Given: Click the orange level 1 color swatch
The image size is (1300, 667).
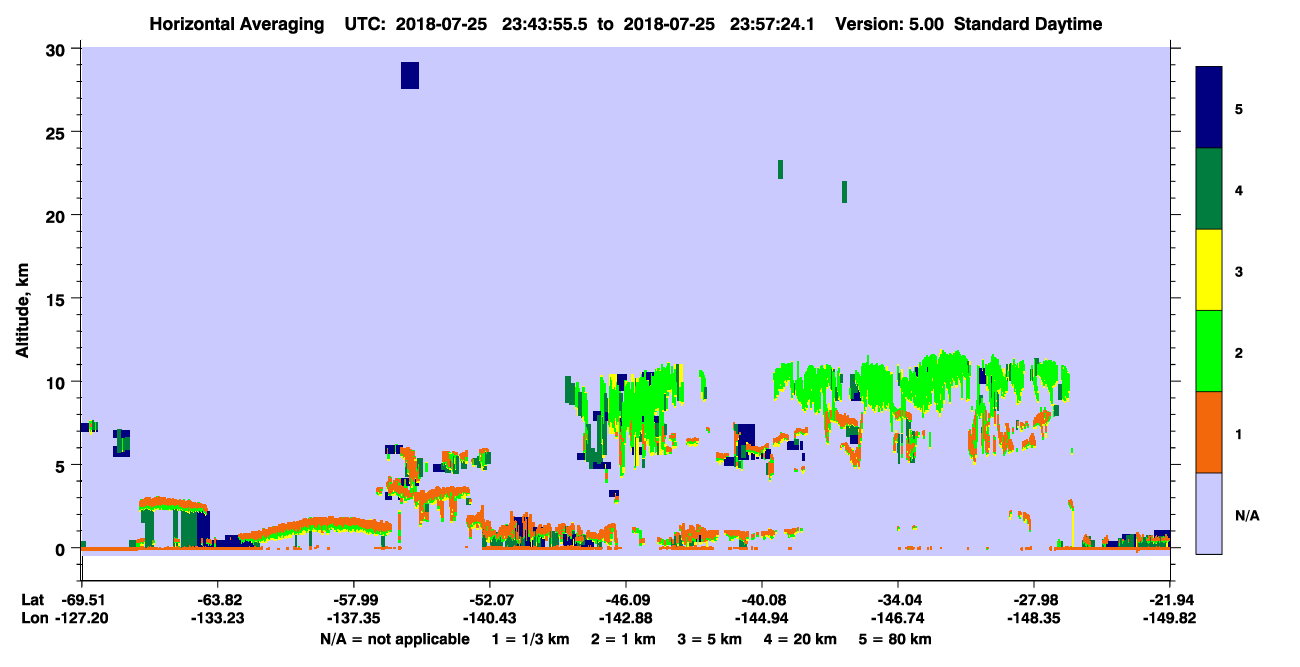Looking at the screenshot, I should 1209,432.
